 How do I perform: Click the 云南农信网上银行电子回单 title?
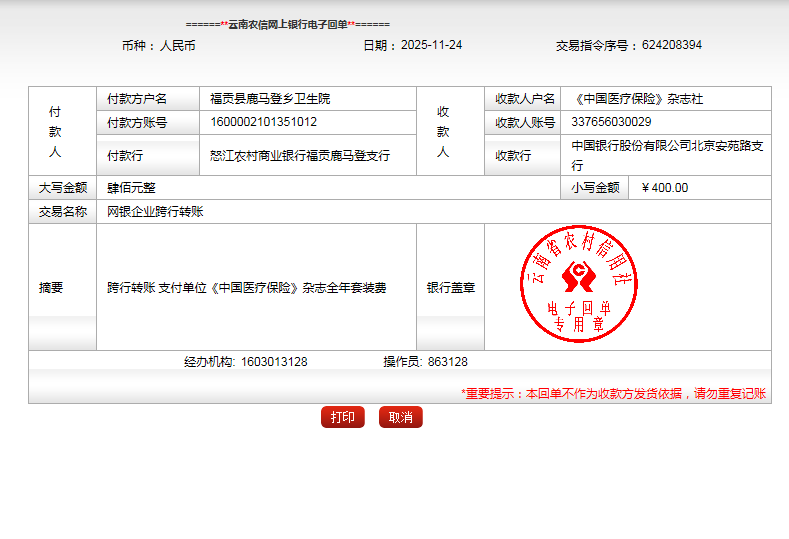coord(288,24)
